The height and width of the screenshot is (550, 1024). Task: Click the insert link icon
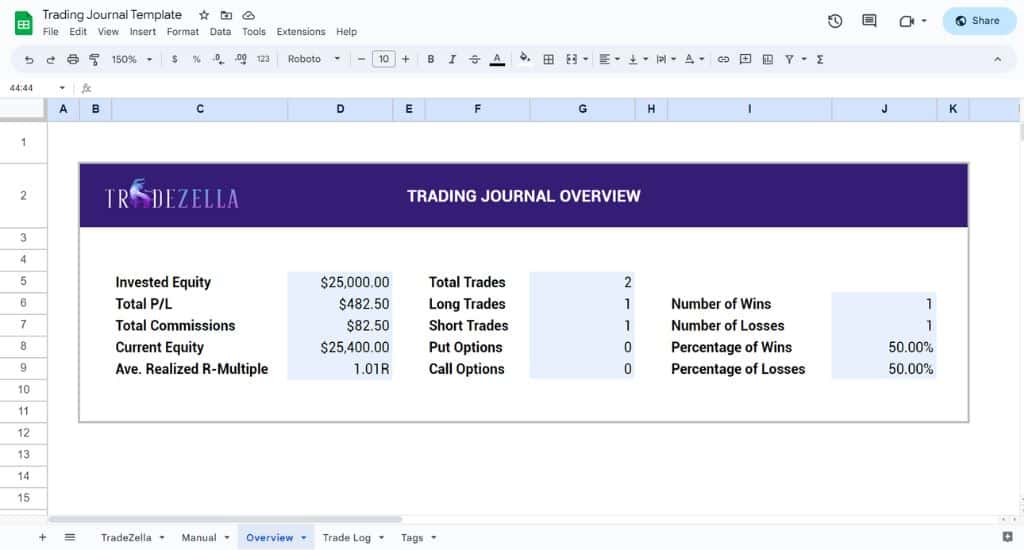(x=723, y=59)
